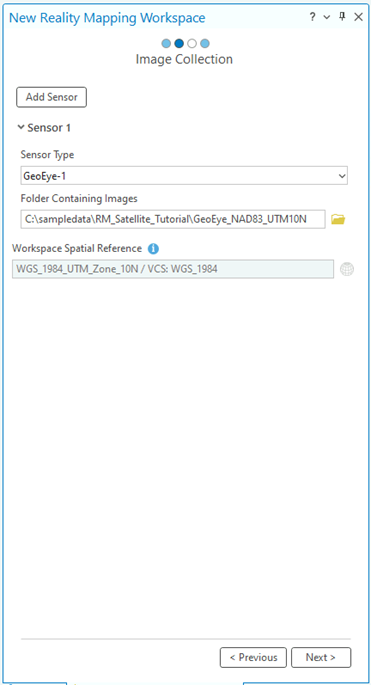Show Workspace Spatial Reference info icon
The width and height of the screenshot is (371, 685).
pos(153,249)
